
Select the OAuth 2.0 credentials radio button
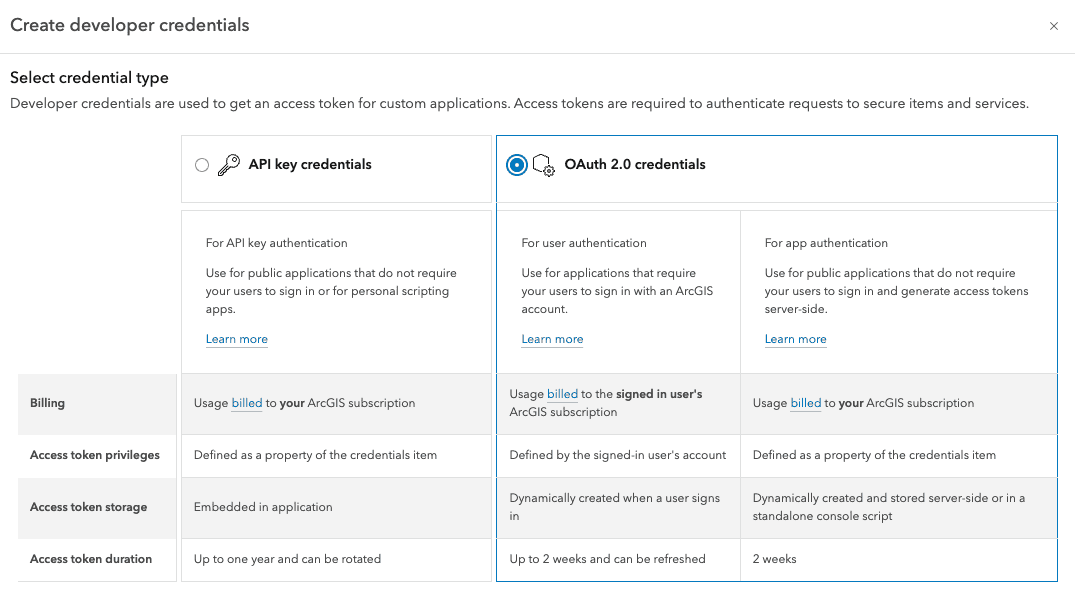(516, 165)
